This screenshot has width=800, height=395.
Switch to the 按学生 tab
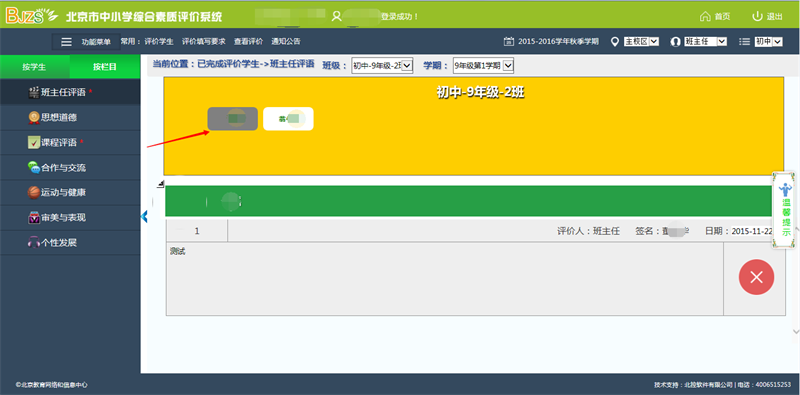tap(34, 67)
